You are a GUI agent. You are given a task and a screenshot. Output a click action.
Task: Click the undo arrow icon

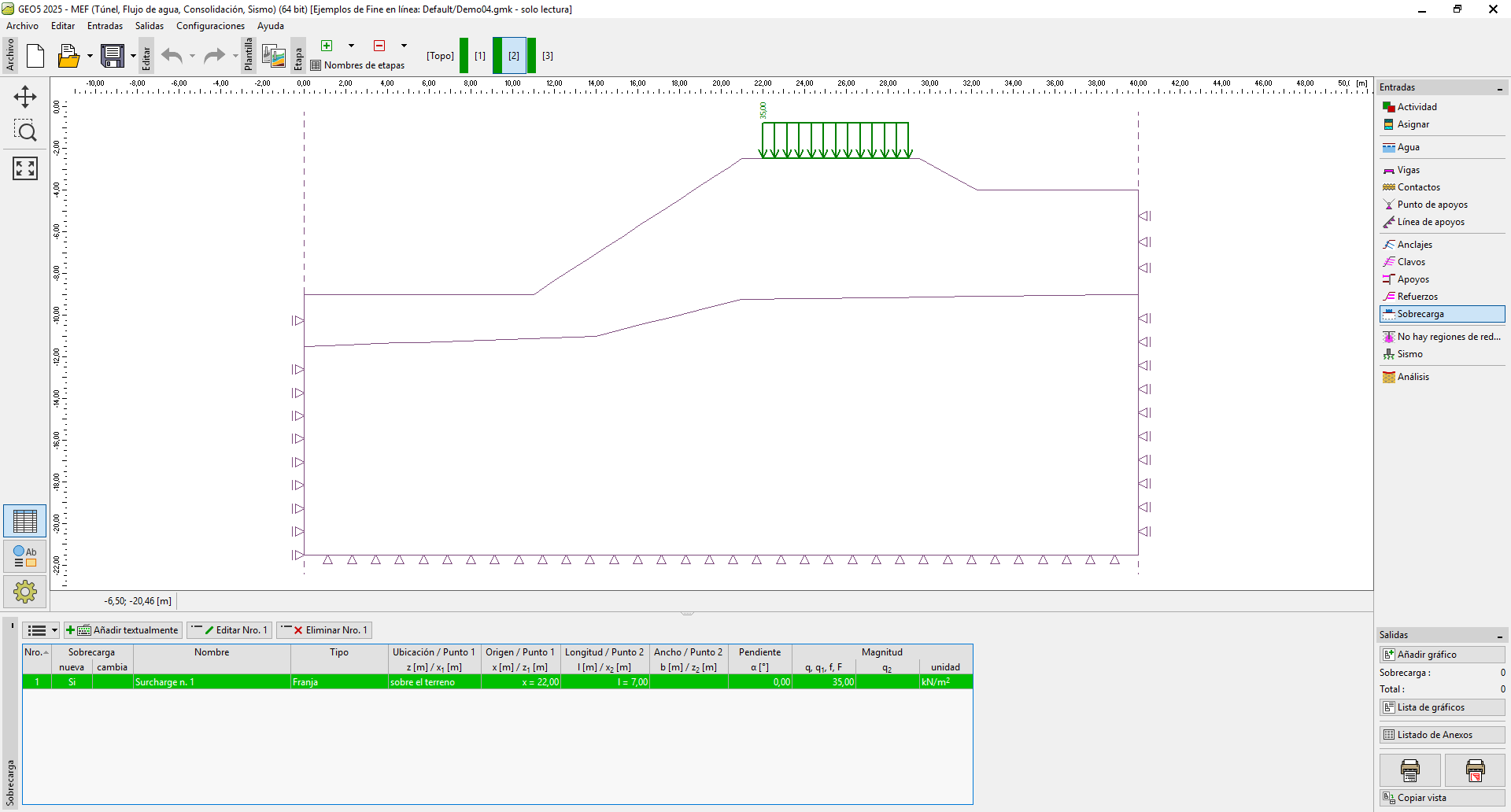point(172,56)
